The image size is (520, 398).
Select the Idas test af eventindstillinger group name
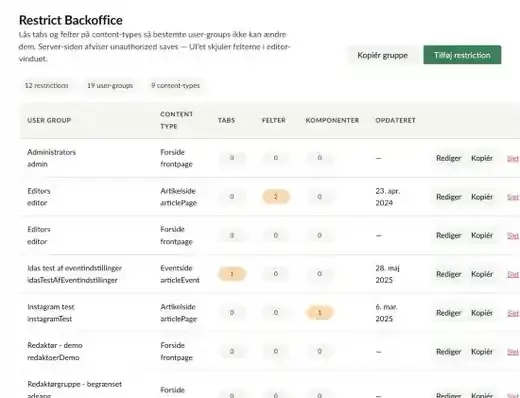click(75, 268)
